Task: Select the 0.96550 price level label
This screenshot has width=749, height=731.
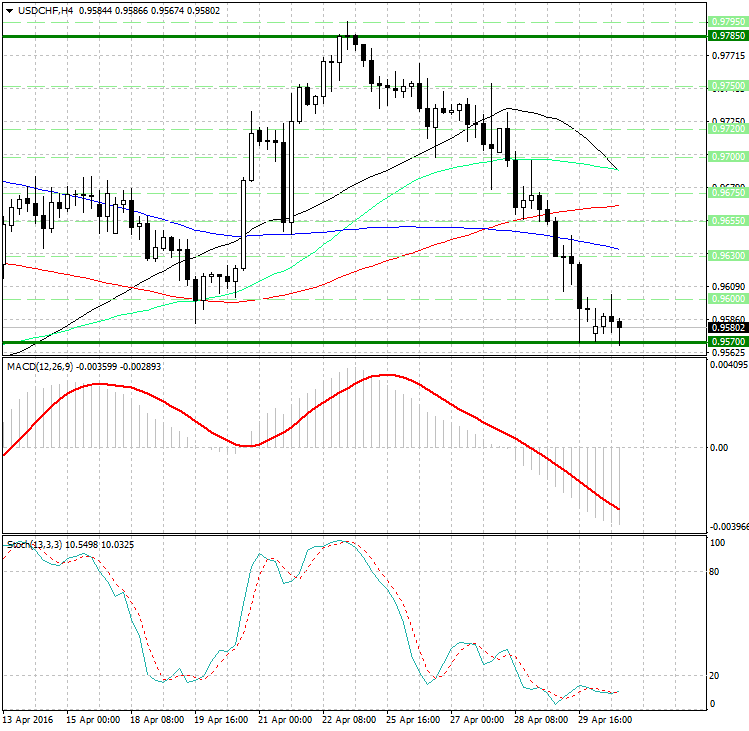Action: point(727,220)
